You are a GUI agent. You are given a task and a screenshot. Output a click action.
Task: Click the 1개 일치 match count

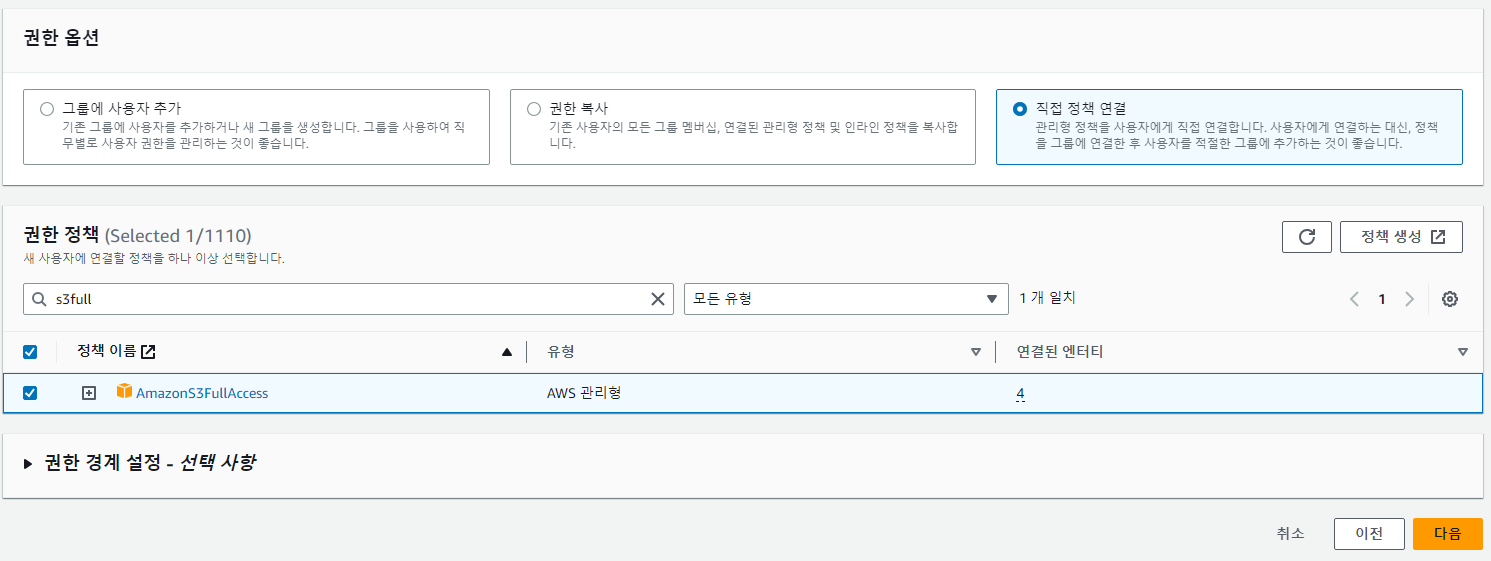(x=1047, y=298)
